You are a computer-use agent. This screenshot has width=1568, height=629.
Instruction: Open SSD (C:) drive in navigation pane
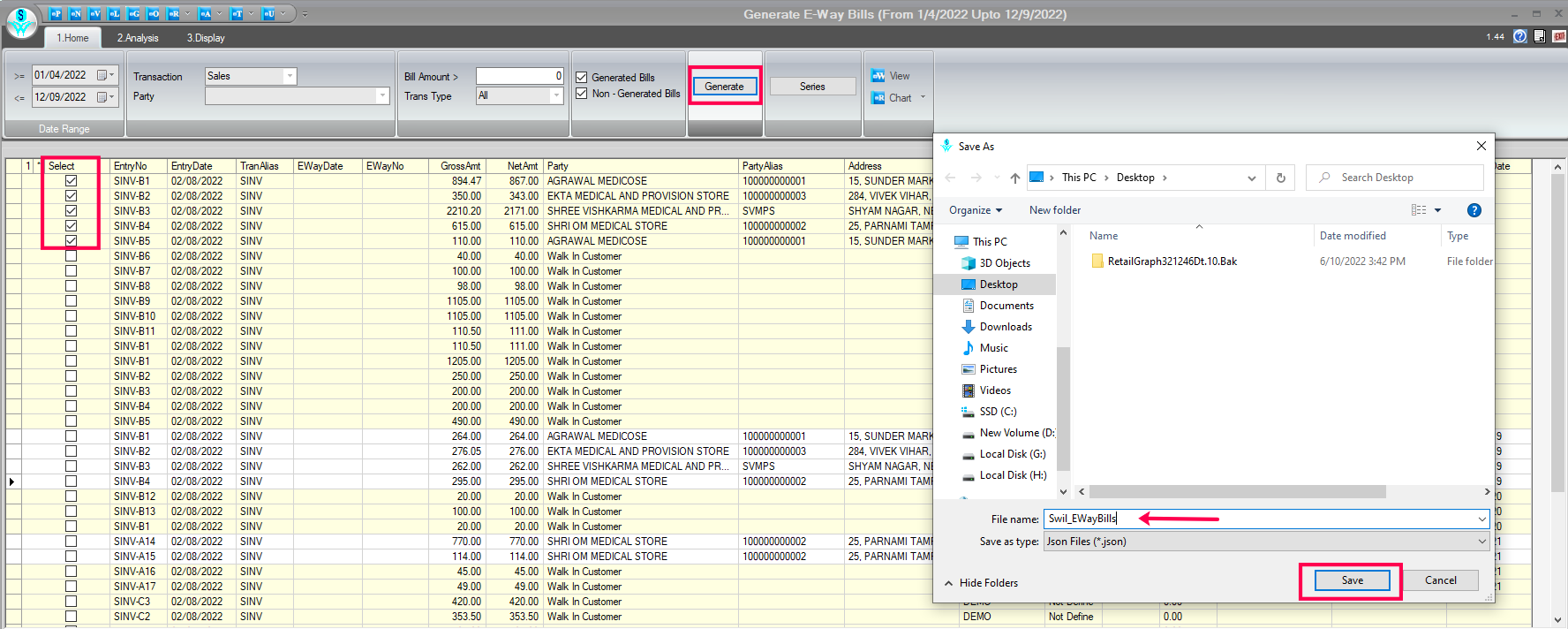(998, 412)
